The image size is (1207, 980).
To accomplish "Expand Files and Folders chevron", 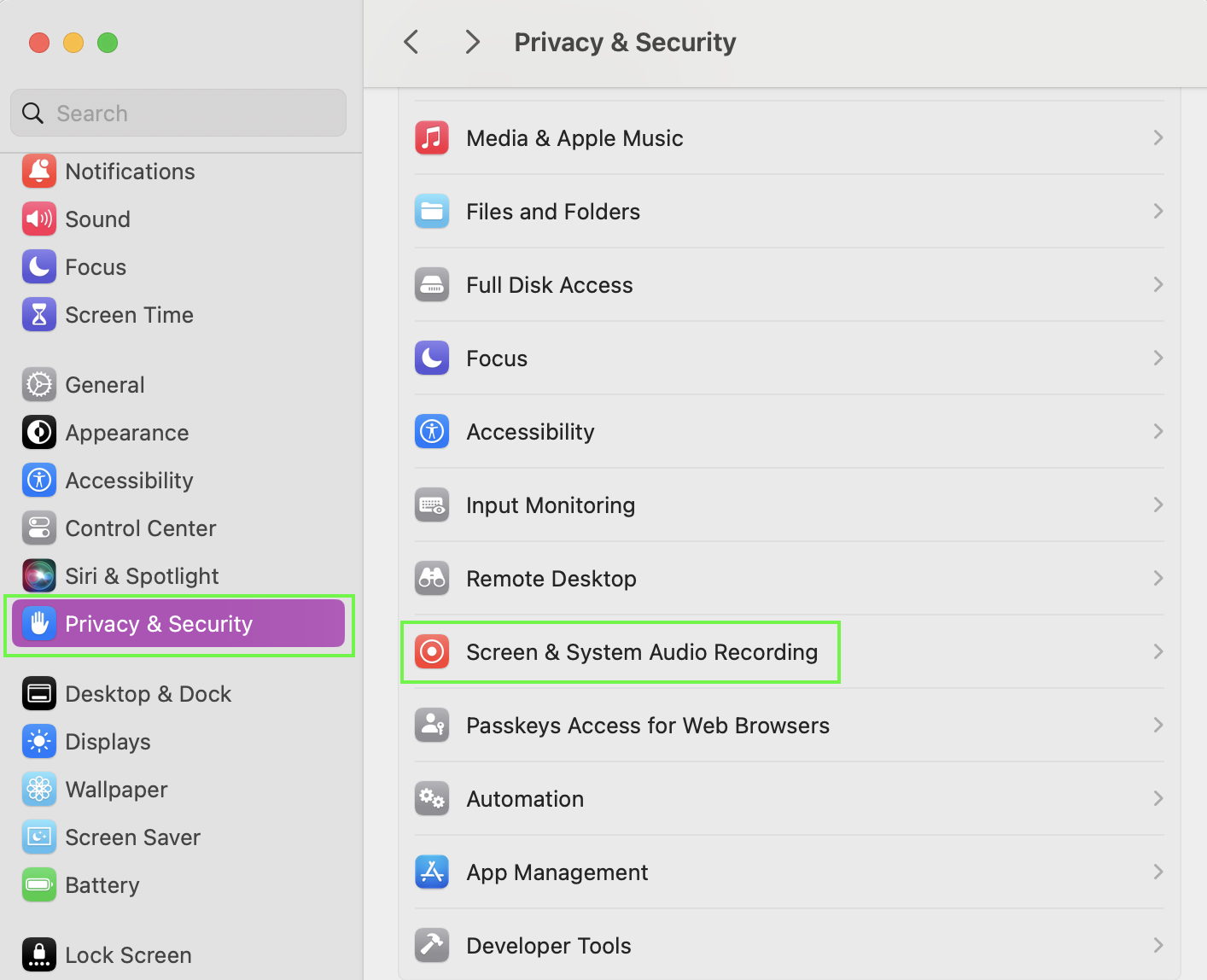I will pyautogui.click(x=1157, y=212).
